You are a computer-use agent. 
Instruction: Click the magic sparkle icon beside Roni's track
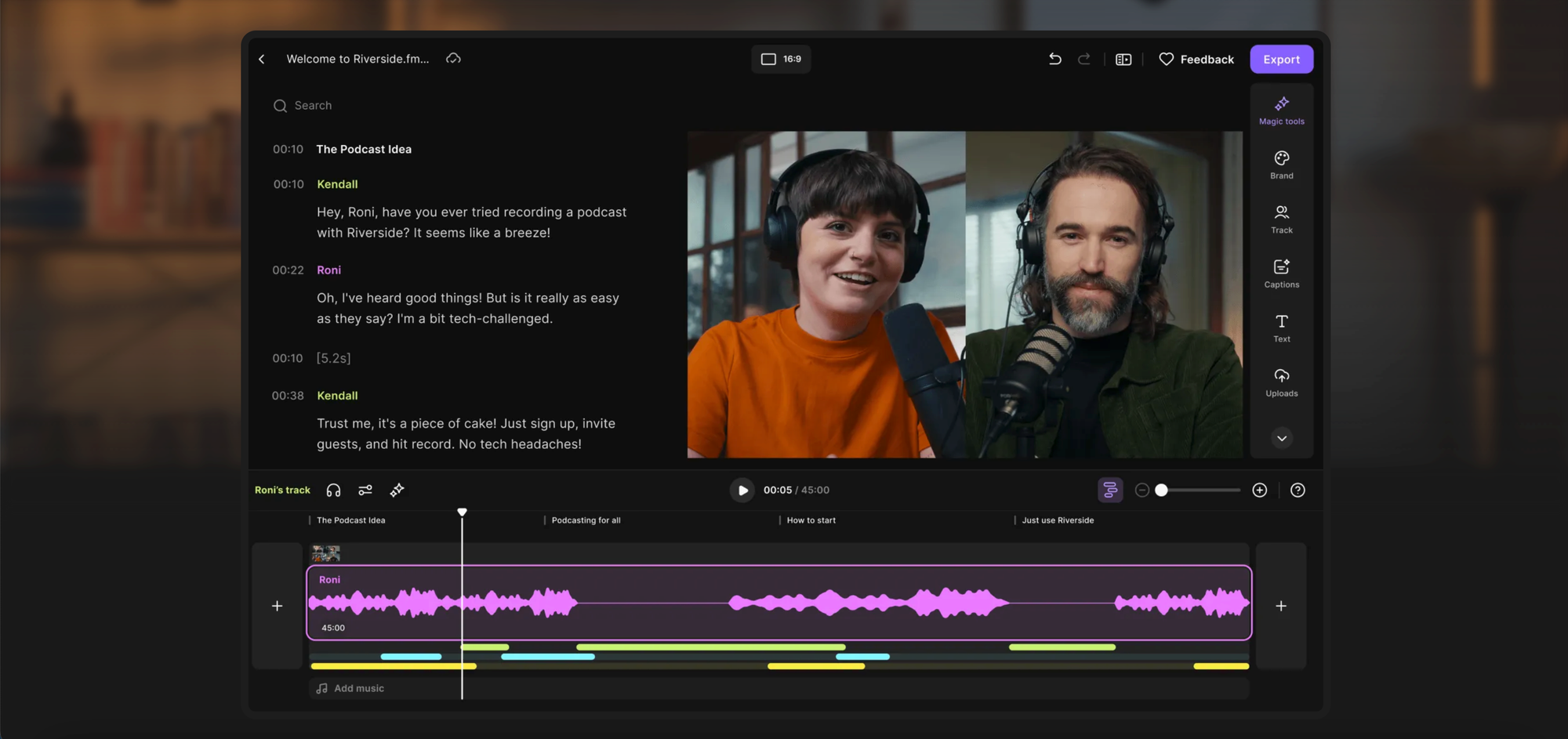[397, 491]
